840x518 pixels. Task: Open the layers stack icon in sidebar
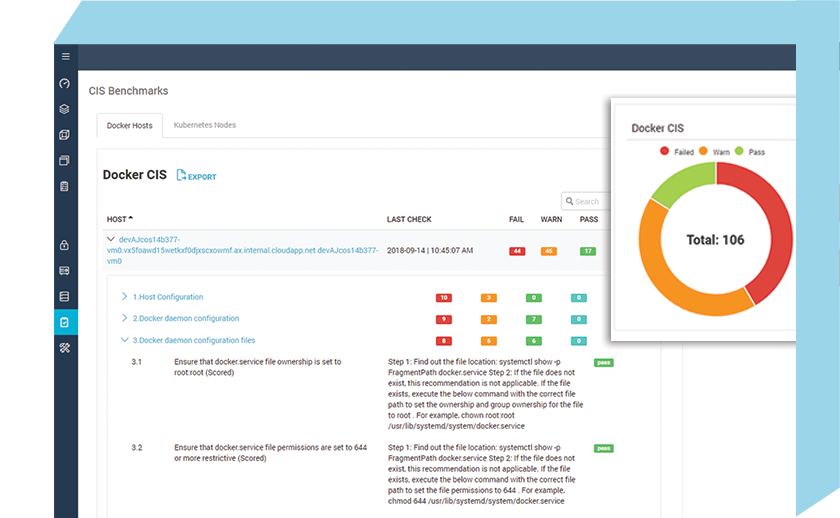click(64, 109)
